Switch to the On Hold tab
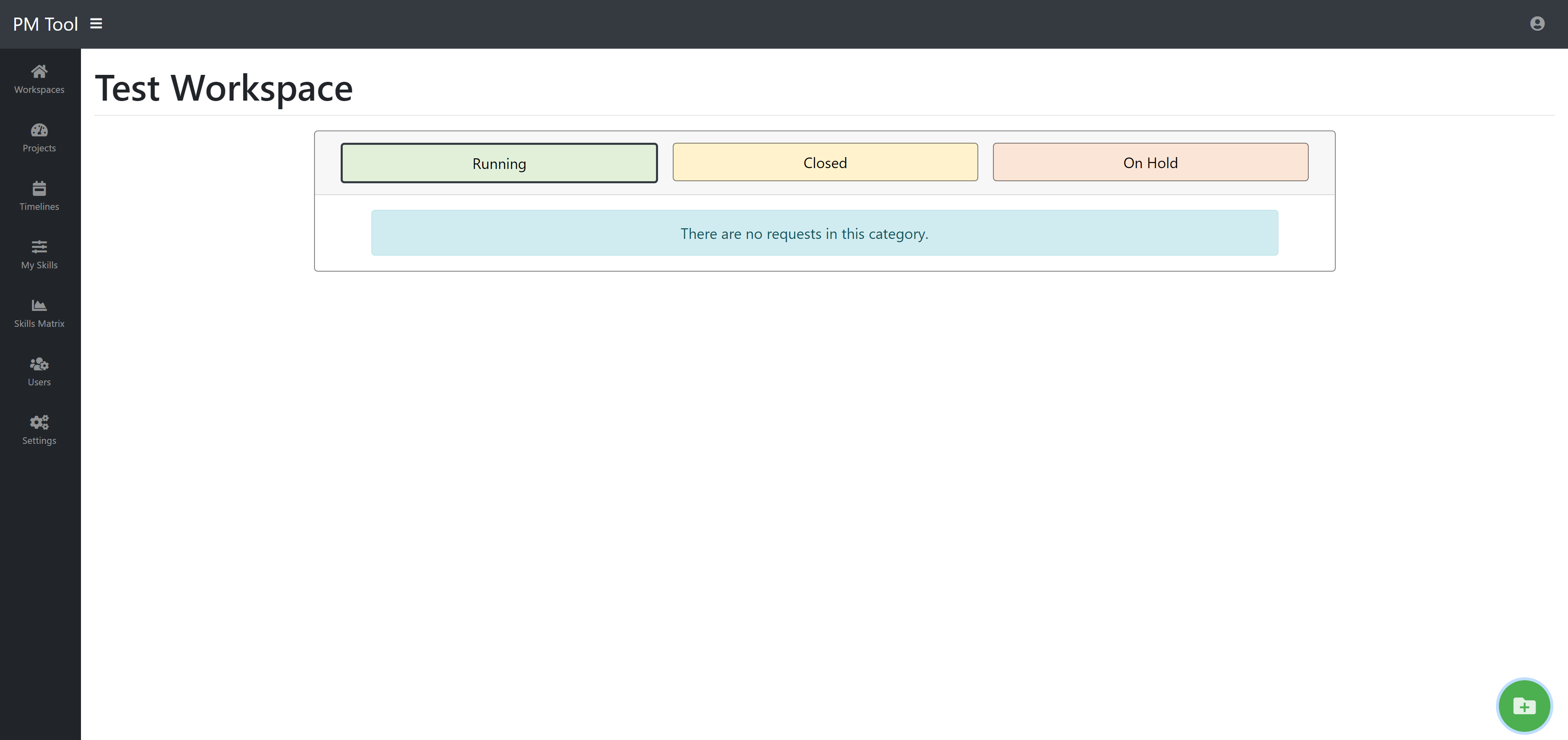The image size is (1568, 740). (1150, 163)
